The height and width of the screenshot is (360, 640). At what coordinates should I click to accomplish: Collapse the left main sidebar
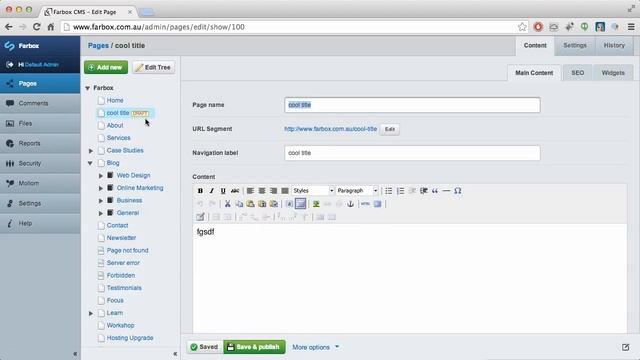(x=75, y=353)
